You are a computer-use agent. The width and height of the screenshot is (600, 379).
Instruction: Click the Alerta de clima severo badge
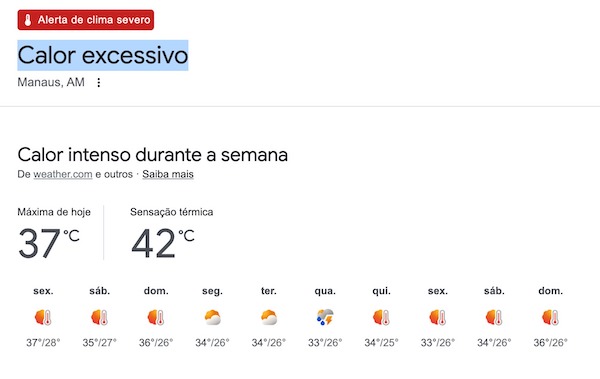86,20
